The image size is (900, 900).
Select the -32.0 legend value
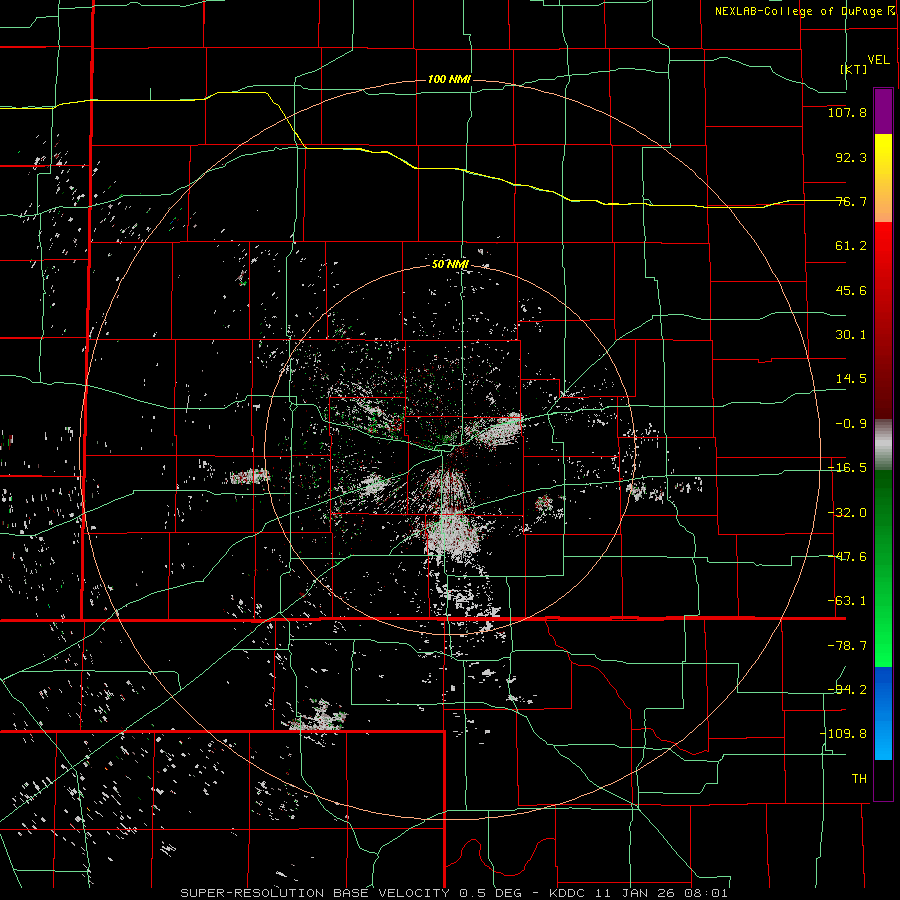coord(847,513)
